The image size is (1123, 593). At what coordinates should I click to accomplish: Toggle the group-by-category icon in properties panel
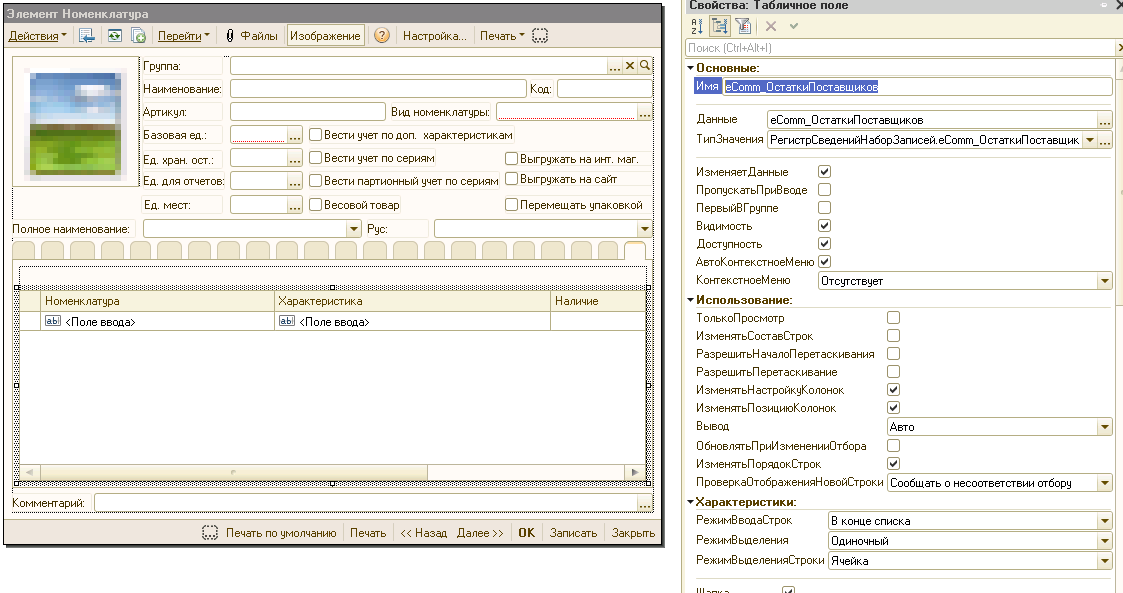[x=720, y=27]
